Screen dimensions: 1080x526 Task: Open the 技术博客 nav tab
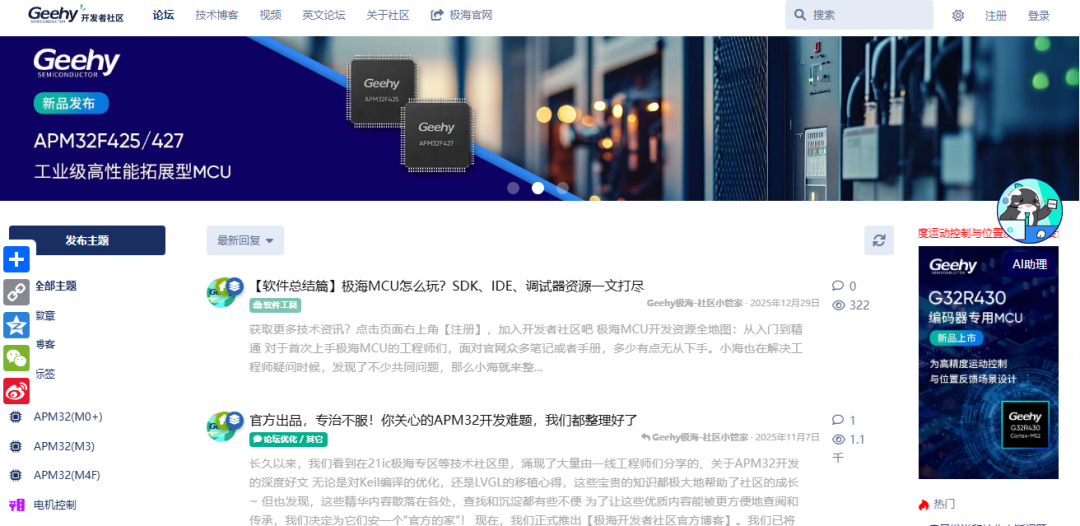click(x=216, y=15)
